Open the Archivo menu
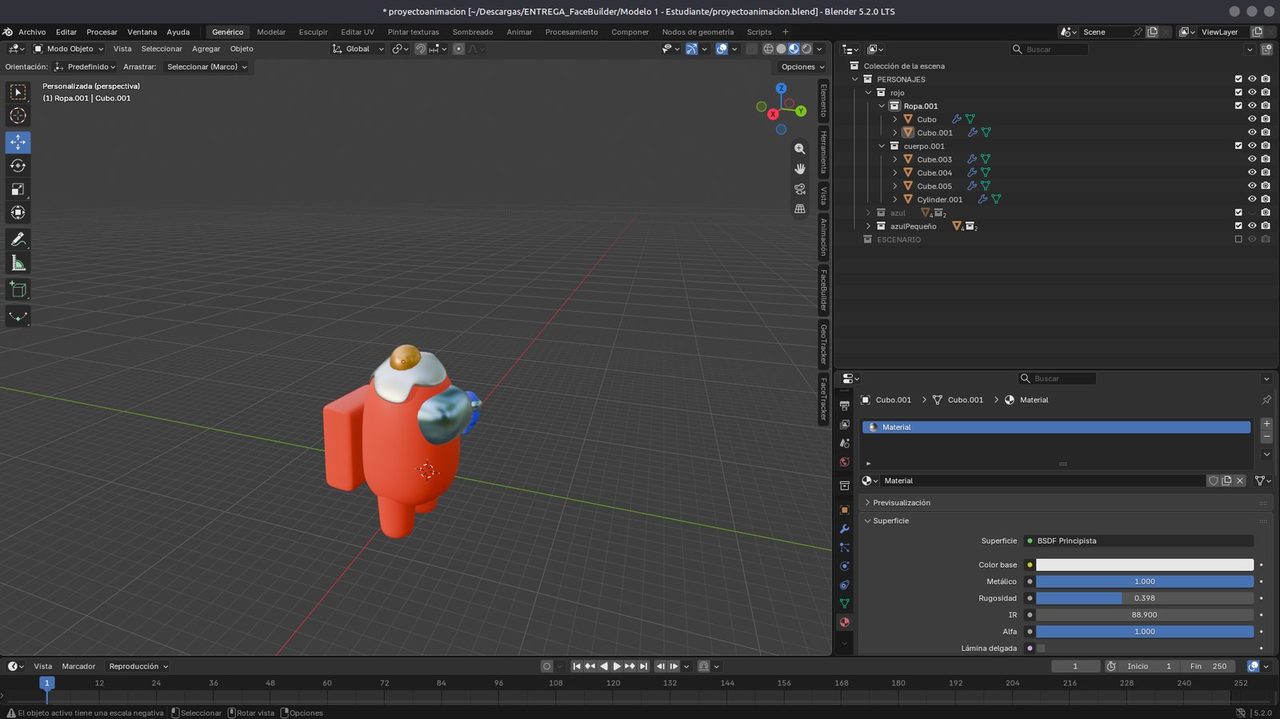The width and height of the screenshot is (1280, 719). (x=32, y=32)
